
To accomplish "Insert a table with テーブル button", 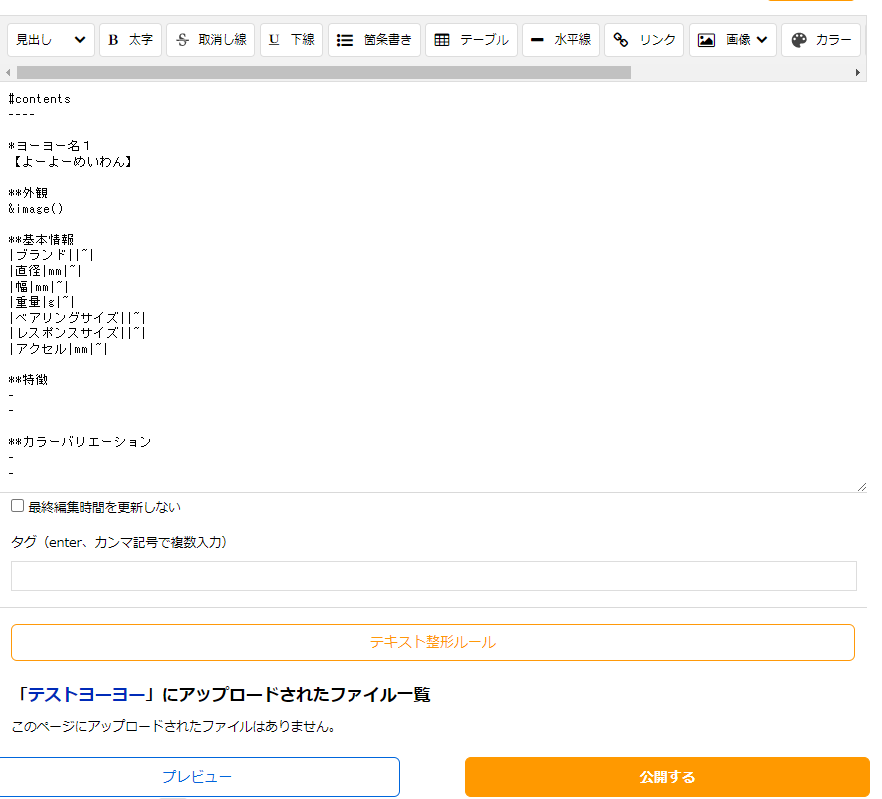I will point(471,40).
